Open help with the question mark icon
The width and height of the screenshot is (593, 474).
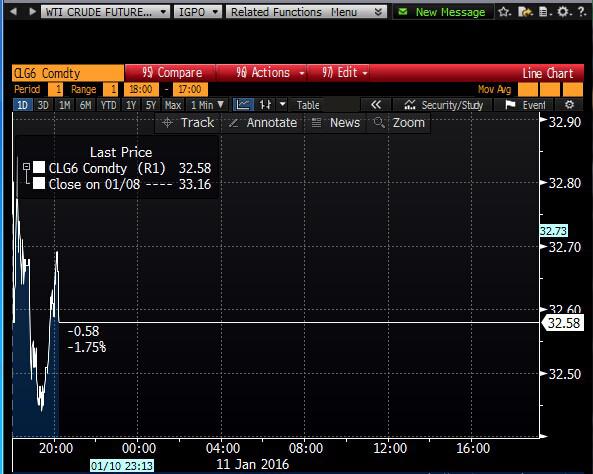point(582,12)
